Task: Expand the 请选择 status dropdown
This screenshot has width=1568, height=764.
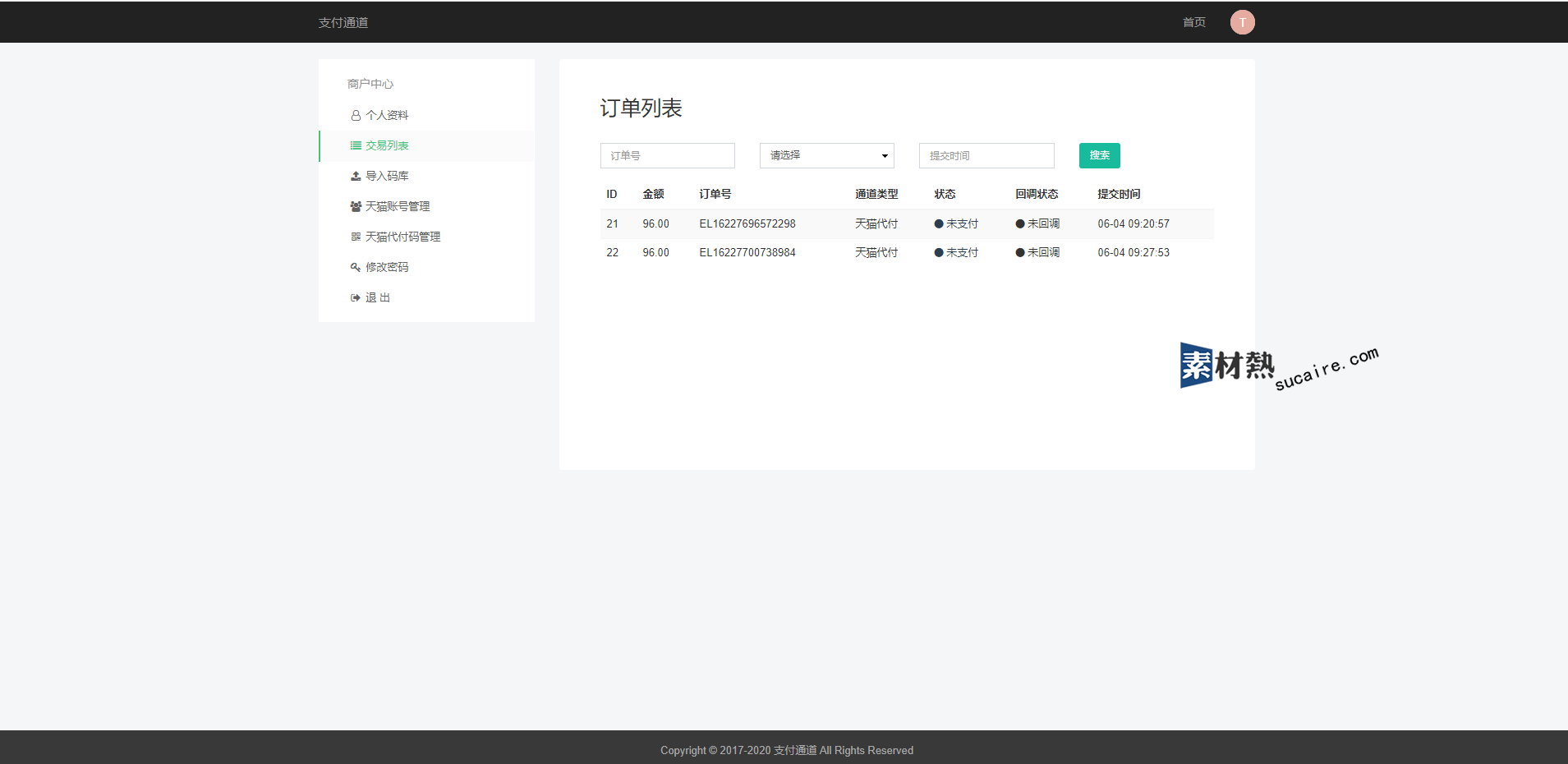Action: [821, 155]
